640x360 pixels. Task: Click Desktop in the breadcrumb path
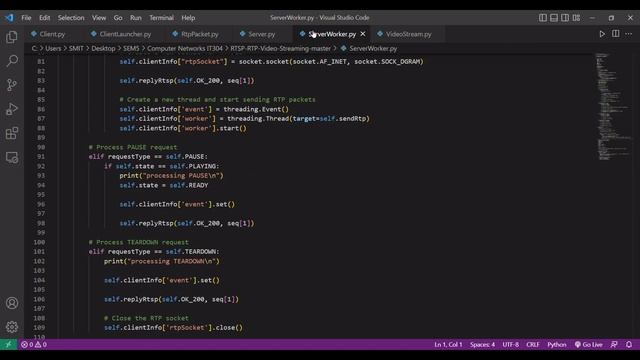pos(103,49)
